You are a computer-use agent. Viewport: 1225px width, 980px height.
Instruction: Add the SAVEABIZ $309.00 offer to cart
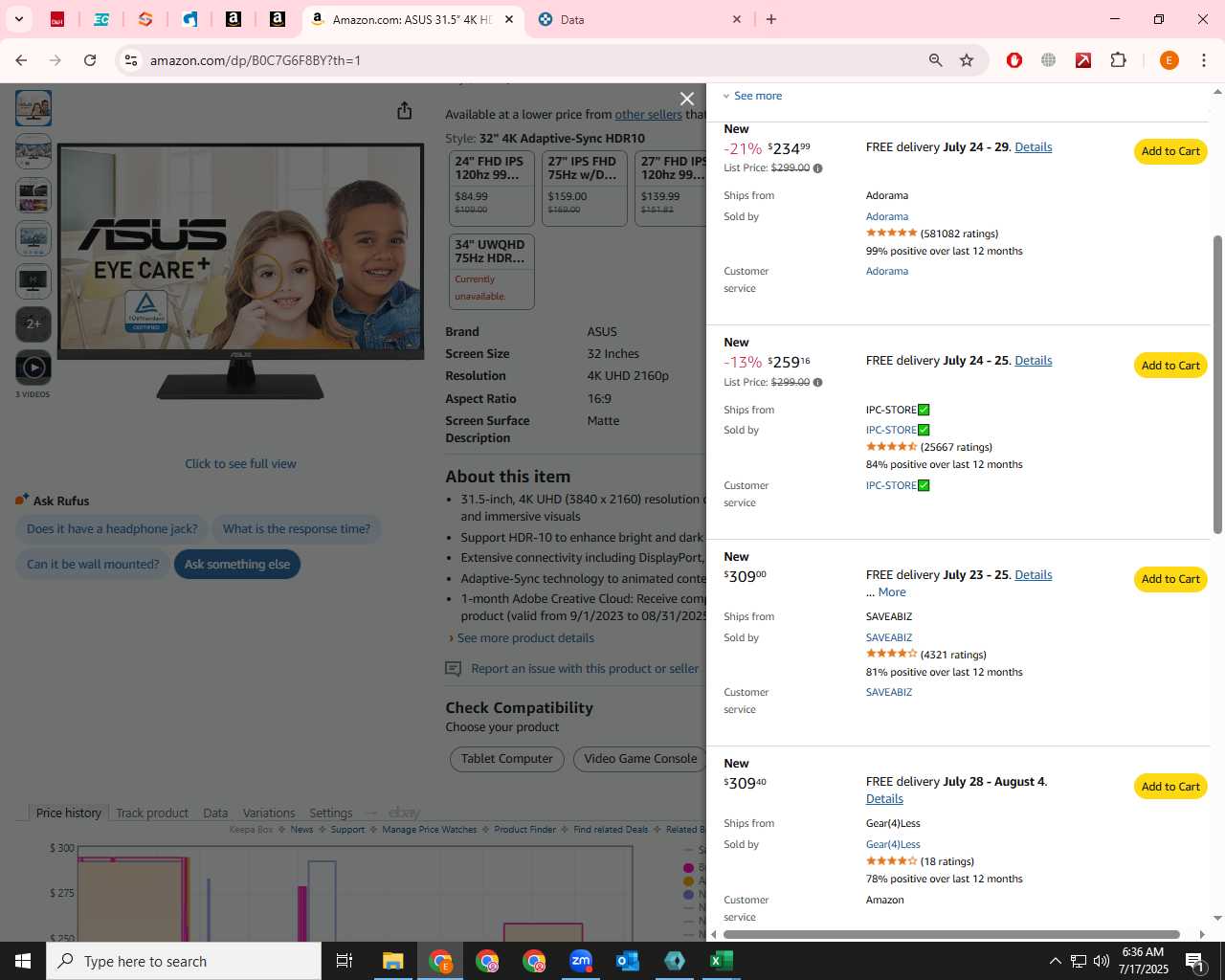point(1170,579)
